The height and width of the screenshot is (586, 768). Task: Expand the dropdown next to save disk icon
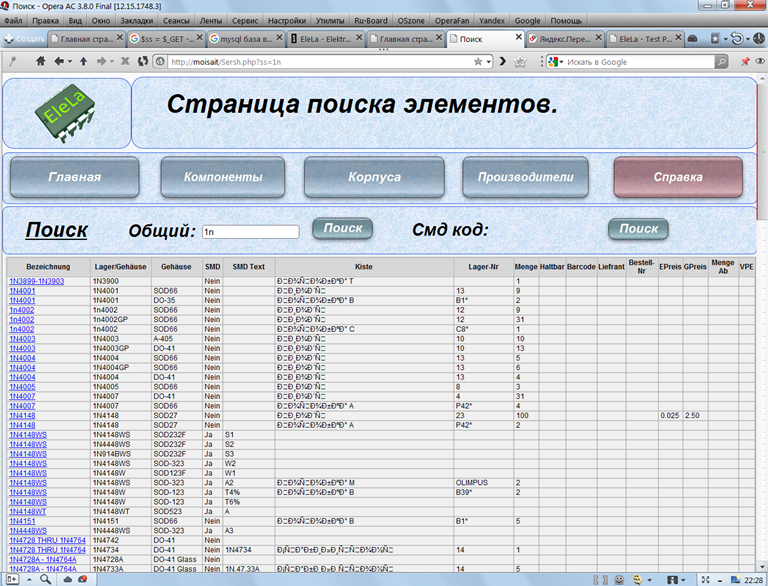683,580
